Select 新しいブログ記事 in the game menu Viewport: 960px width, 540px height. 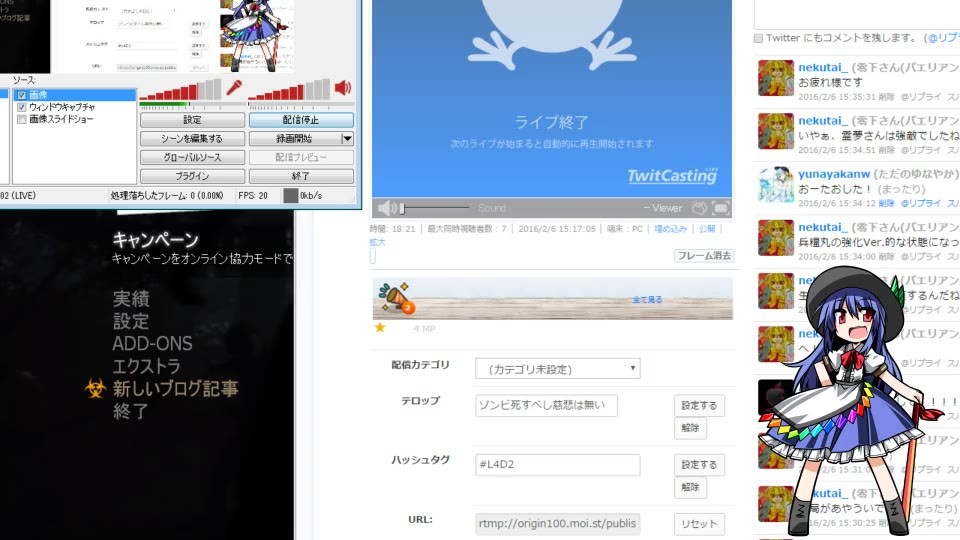tap(176, 388)
